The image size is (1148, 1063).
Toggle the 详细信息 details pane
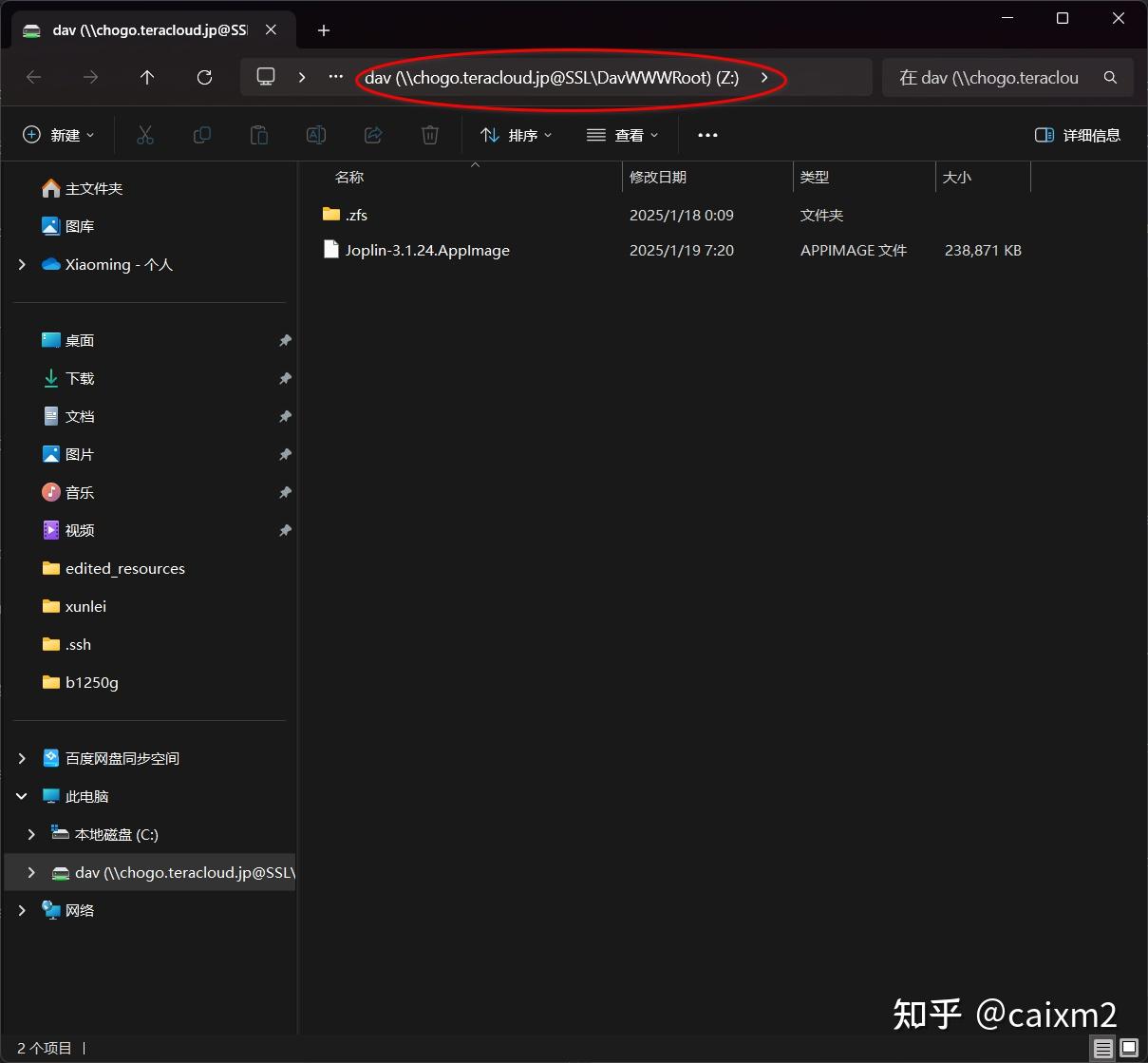(x=1078, y=135)
